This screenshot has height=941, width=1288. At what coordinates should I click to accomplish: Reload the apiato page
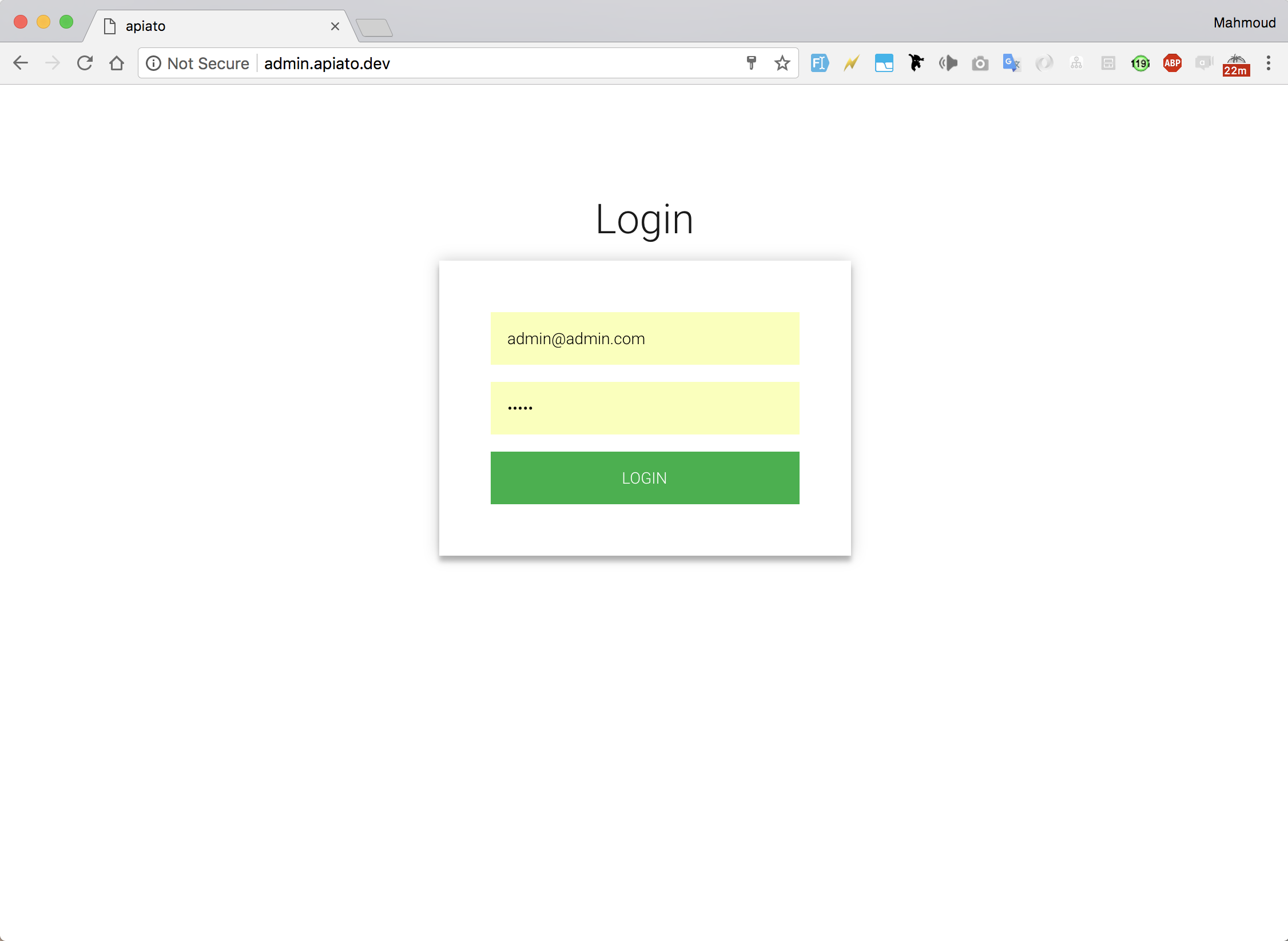85,63
